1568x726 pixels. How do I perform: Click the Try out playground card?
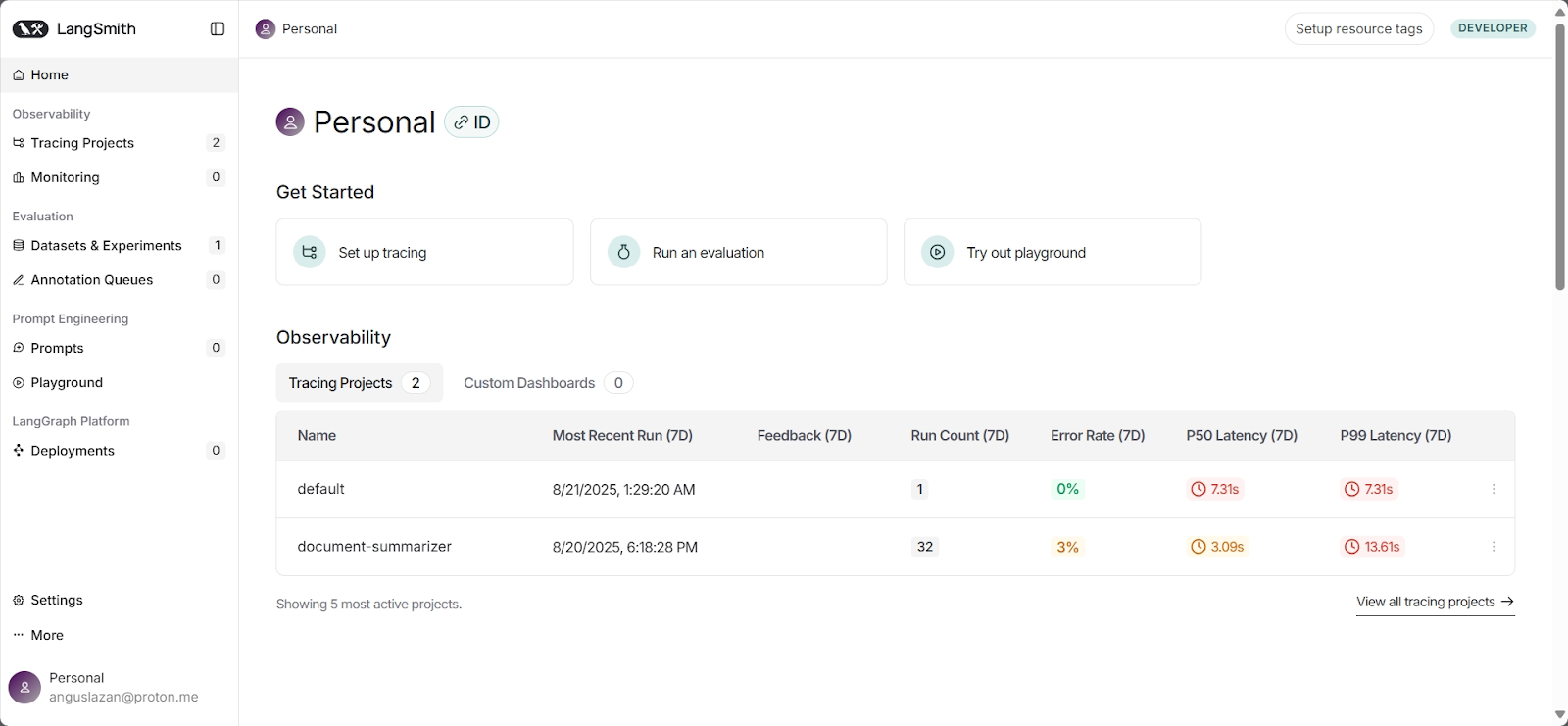coord(1052,252)
